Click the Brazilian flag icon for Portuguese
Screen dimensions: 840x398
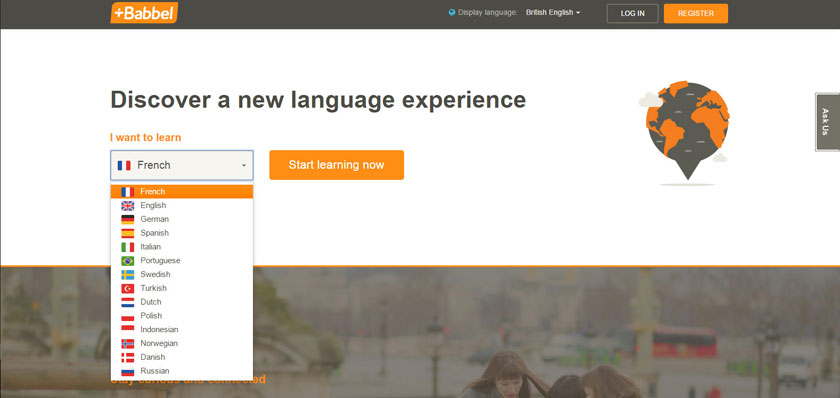point(128,261)
